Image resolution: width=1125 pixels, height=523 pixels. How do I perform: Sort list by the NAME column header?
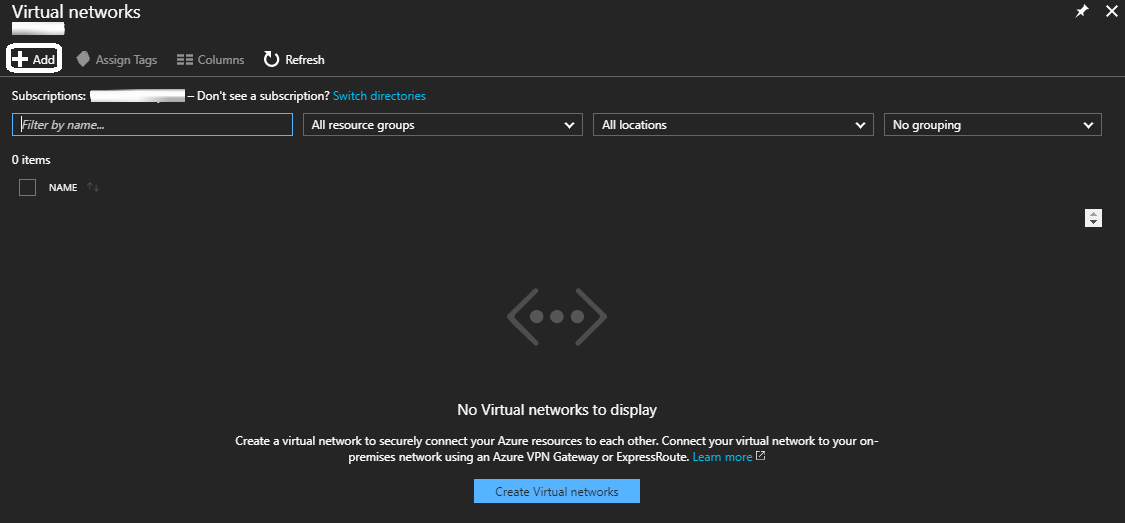[63, 187]
